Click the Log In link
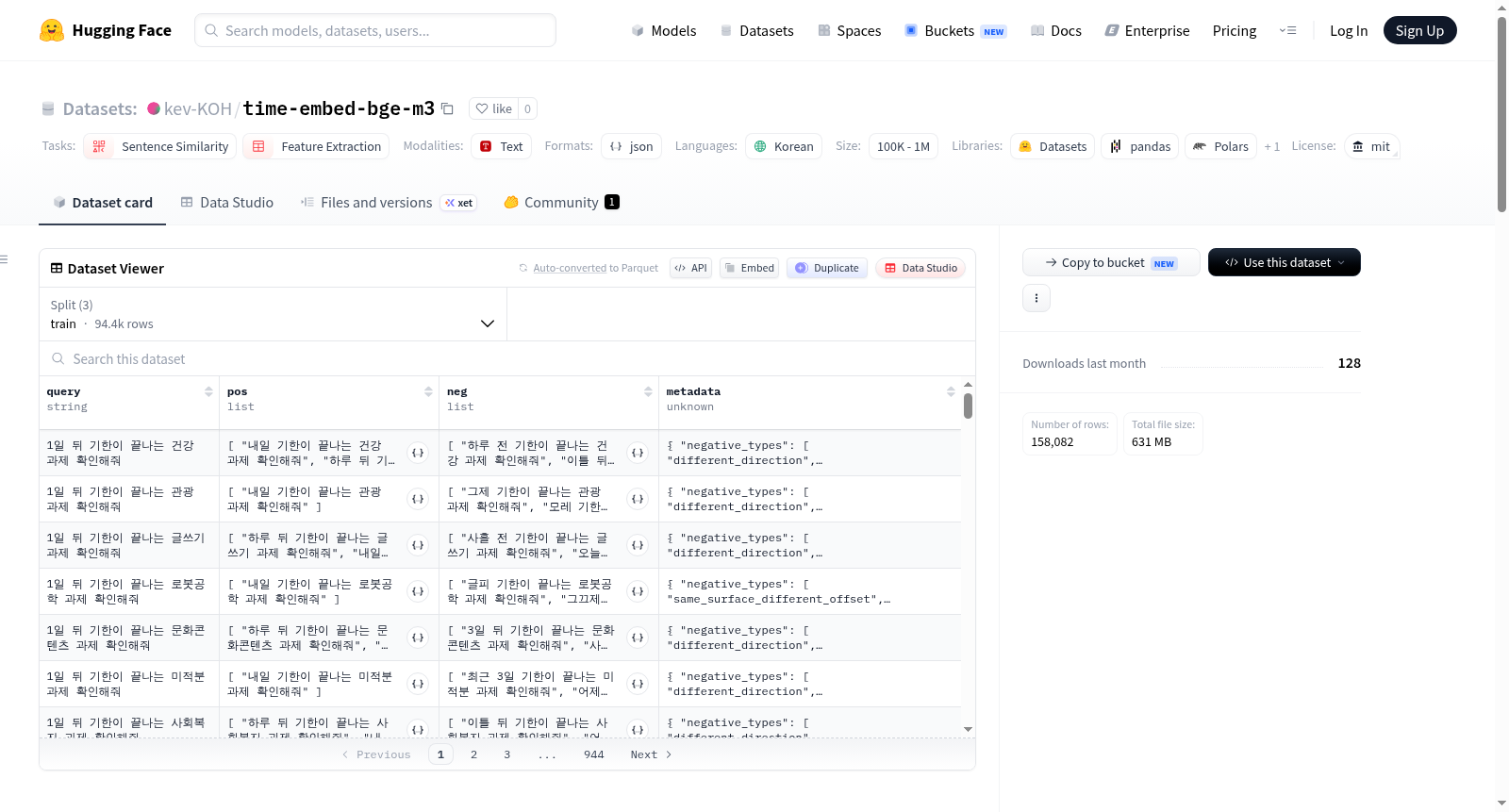The height and width of the screenshot is (812, 1509). pos(1349,30)
